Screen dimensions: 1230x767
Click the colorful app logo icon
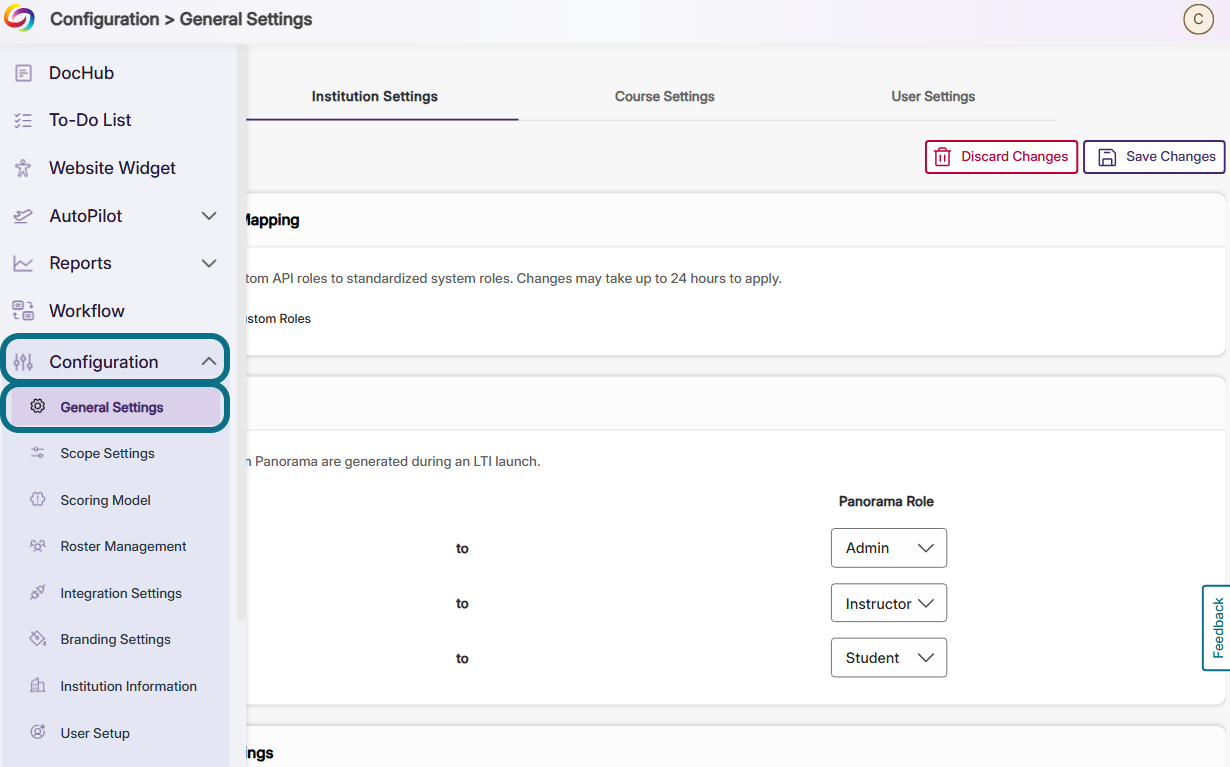coord(20,18)
